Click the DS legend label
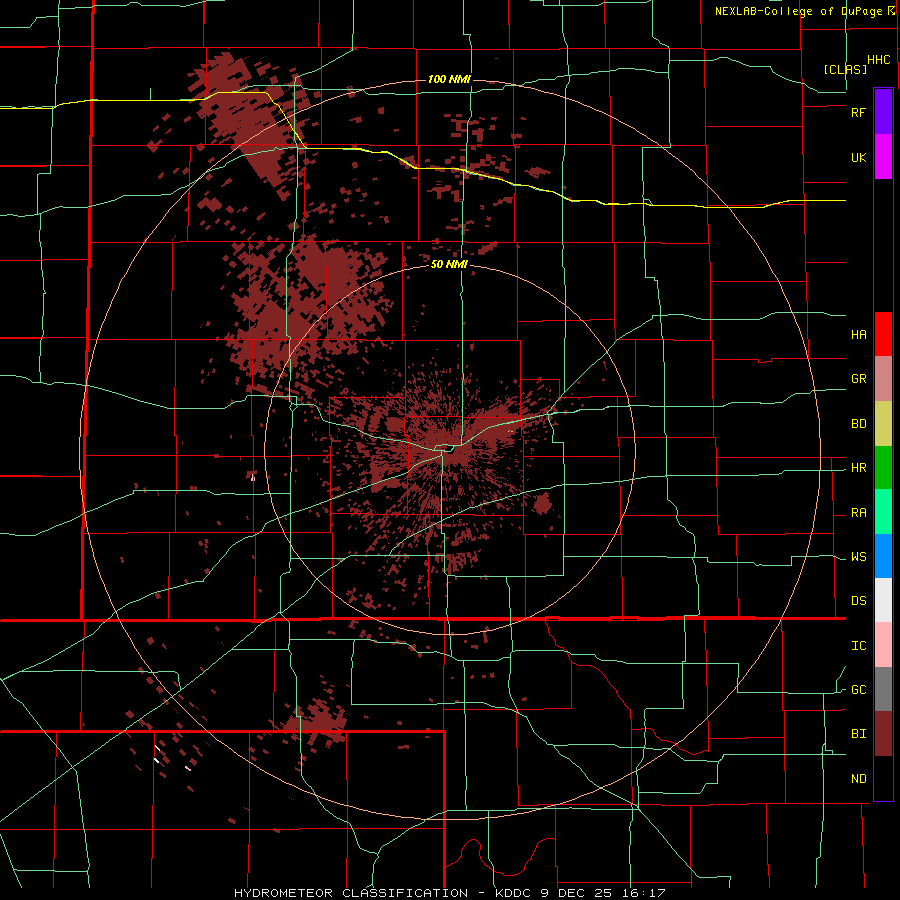Screen dimensions: 900x900 pos(858,600)
